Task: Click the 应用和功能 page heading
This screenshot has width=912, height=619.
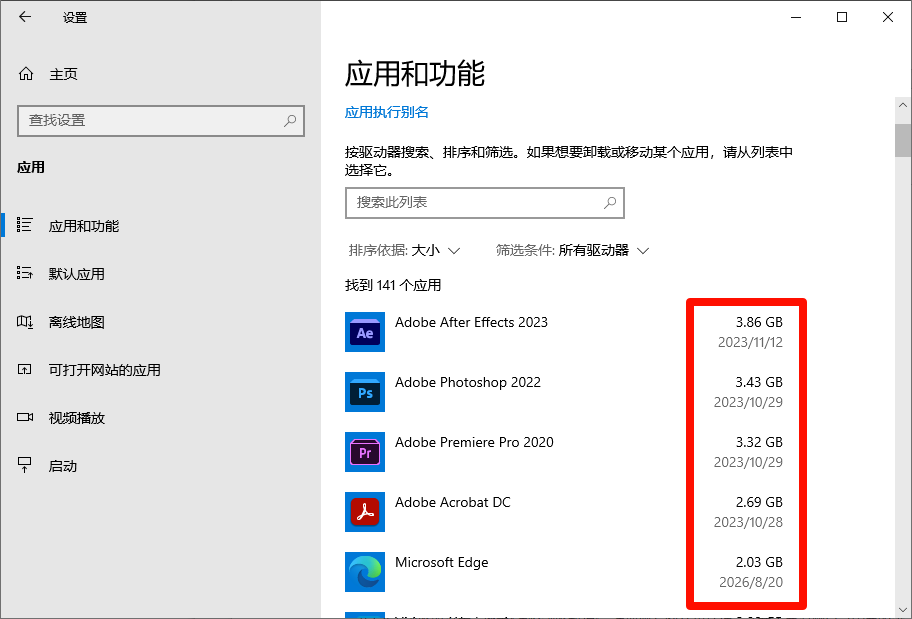Action: 415,74
